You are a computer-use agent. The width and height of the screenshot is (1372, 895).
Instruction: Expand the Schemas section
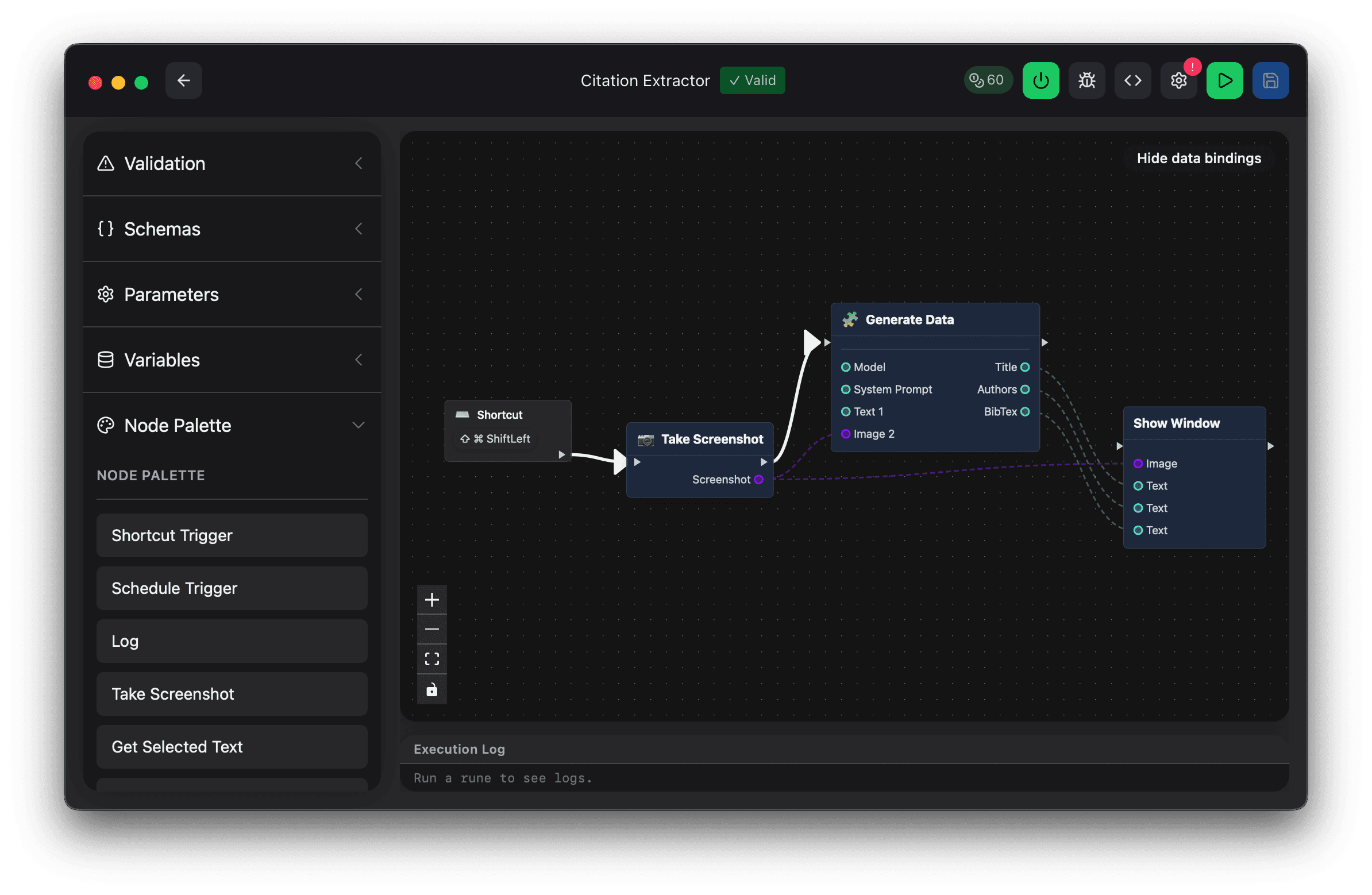click(232, 229)
